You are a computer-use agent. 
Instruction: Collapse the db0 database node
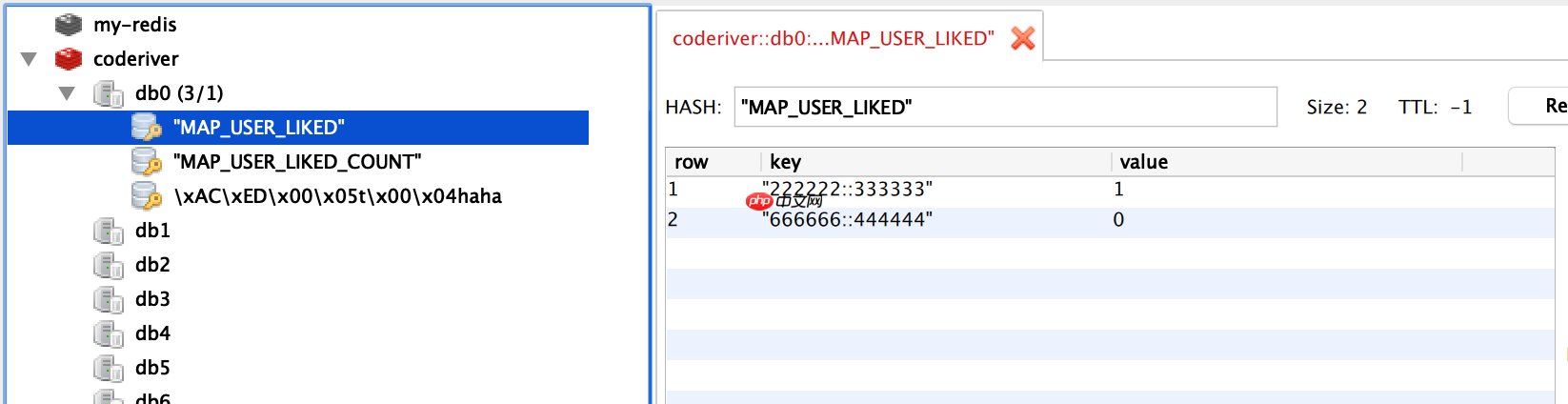point(67,93)
